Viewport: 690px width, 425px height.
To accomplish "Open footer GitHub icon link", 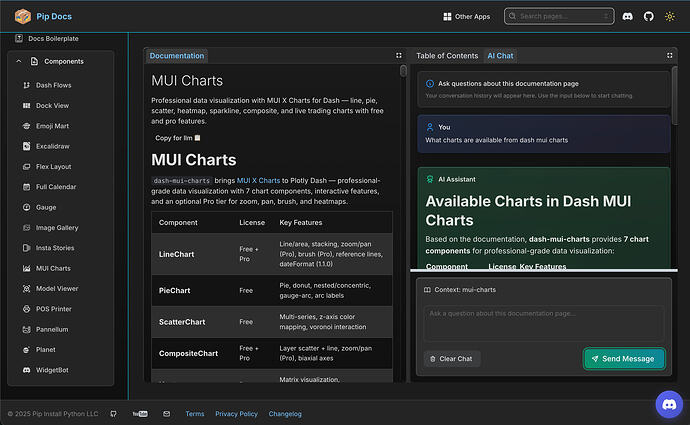I will [114, 414].
